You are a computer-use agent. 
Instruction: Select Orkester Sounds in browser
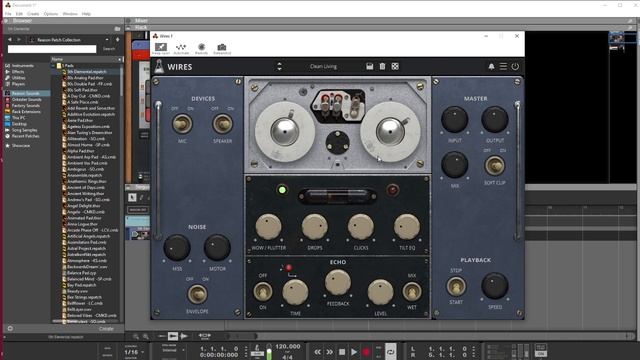coord(27,99)
